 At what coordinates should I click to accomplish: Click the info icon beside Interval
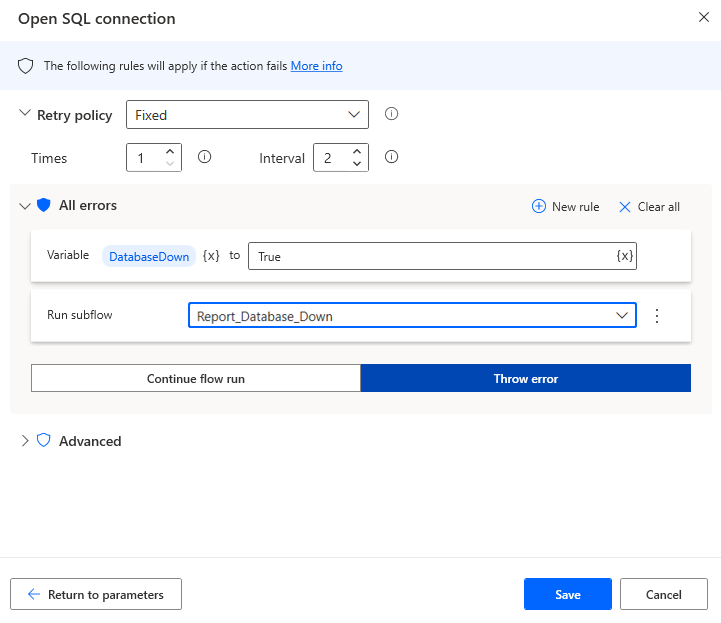391,157
